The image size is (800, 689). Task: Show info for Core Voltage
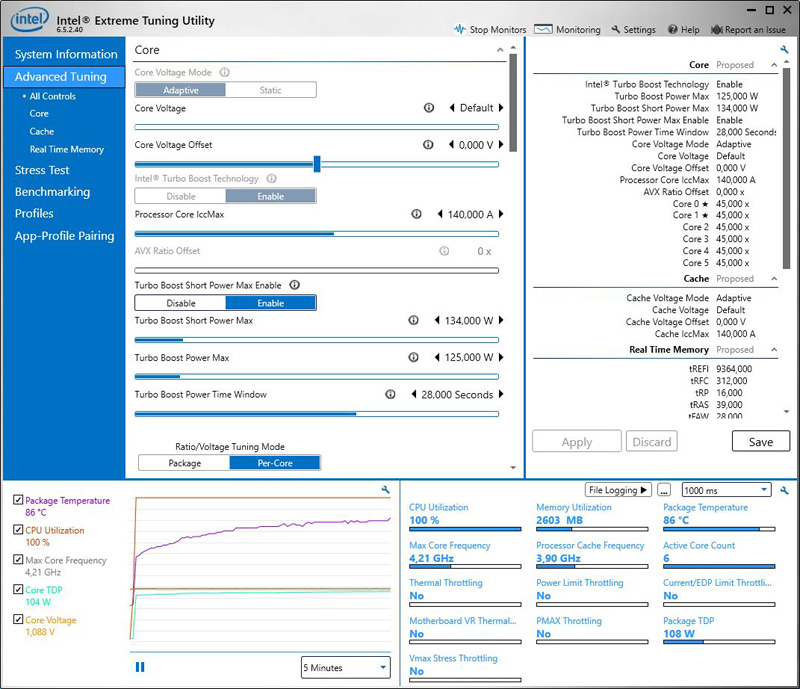coord(429,108)
